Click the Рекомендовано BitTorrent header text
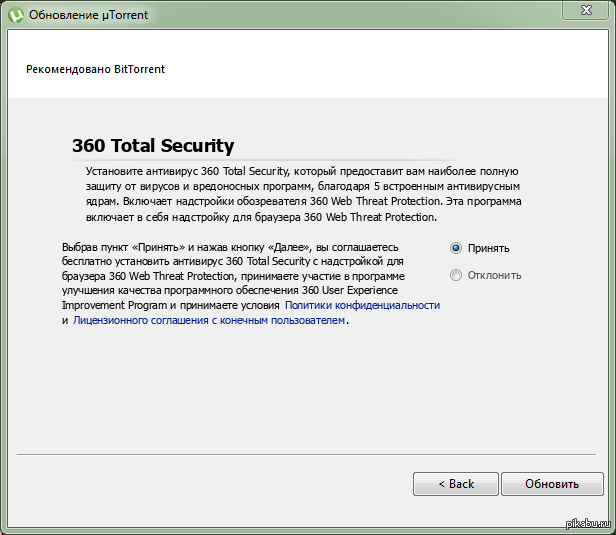 click(x=95, y=70)
